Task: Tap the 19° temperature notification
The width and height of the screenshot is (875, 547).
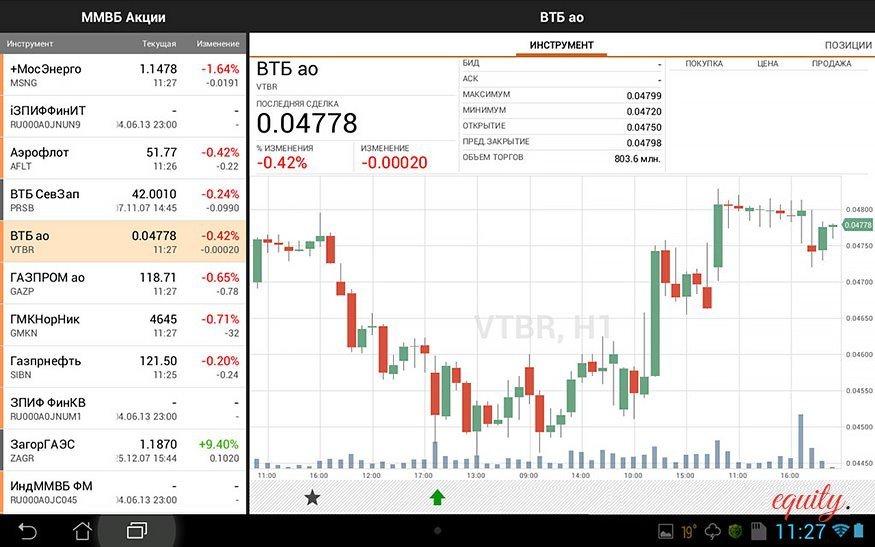Action: (689, 531)
